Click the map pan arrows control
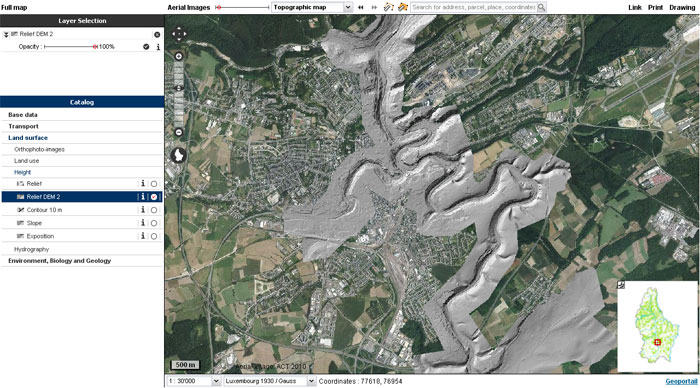The image size is (700, 388). tap(179, 34)
